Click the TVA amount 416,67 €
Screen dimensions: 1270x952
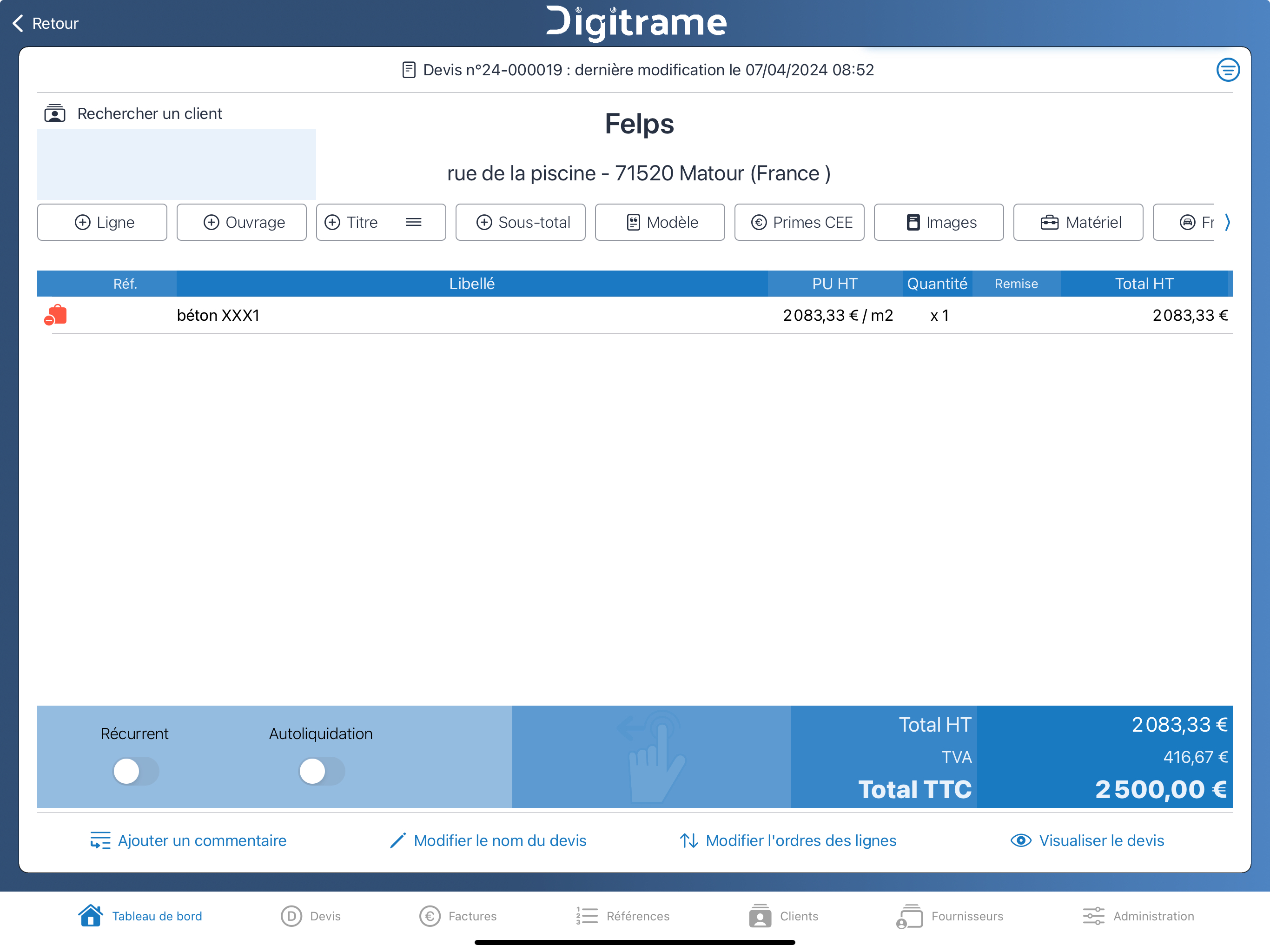[1195, 757]
